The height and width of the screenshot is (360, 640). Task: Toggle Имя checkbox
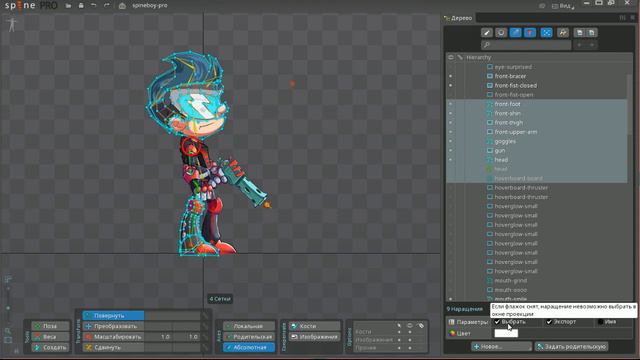tap(600, 322)
